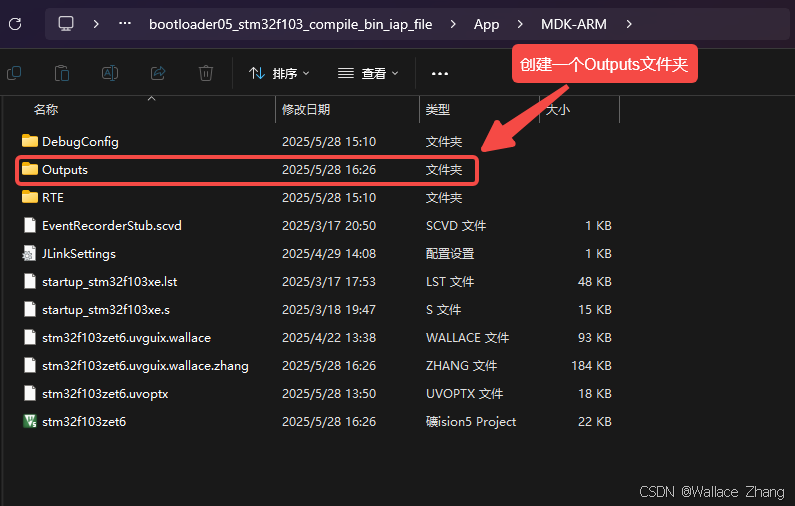Image resolution: width=795 pixels, height=506 pixels.
Task: Open the 排序 sort dropdown
Action: pos(279,74)
